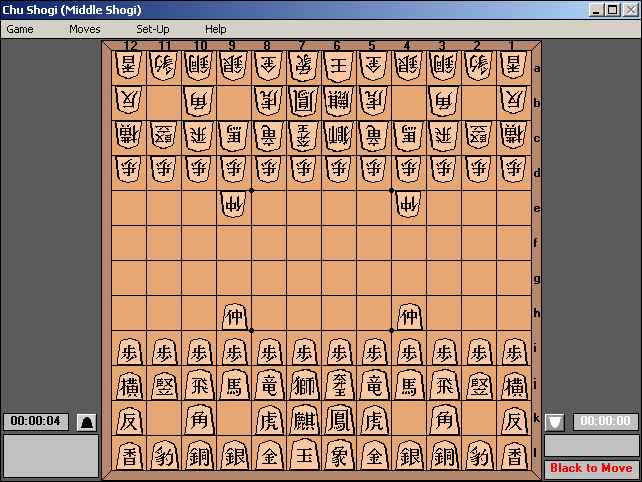The width and height of the screenshot is (642, 482).
Task: Pick Black's Go-Between (仲) on 4h
Action: (x=409, y=316)
